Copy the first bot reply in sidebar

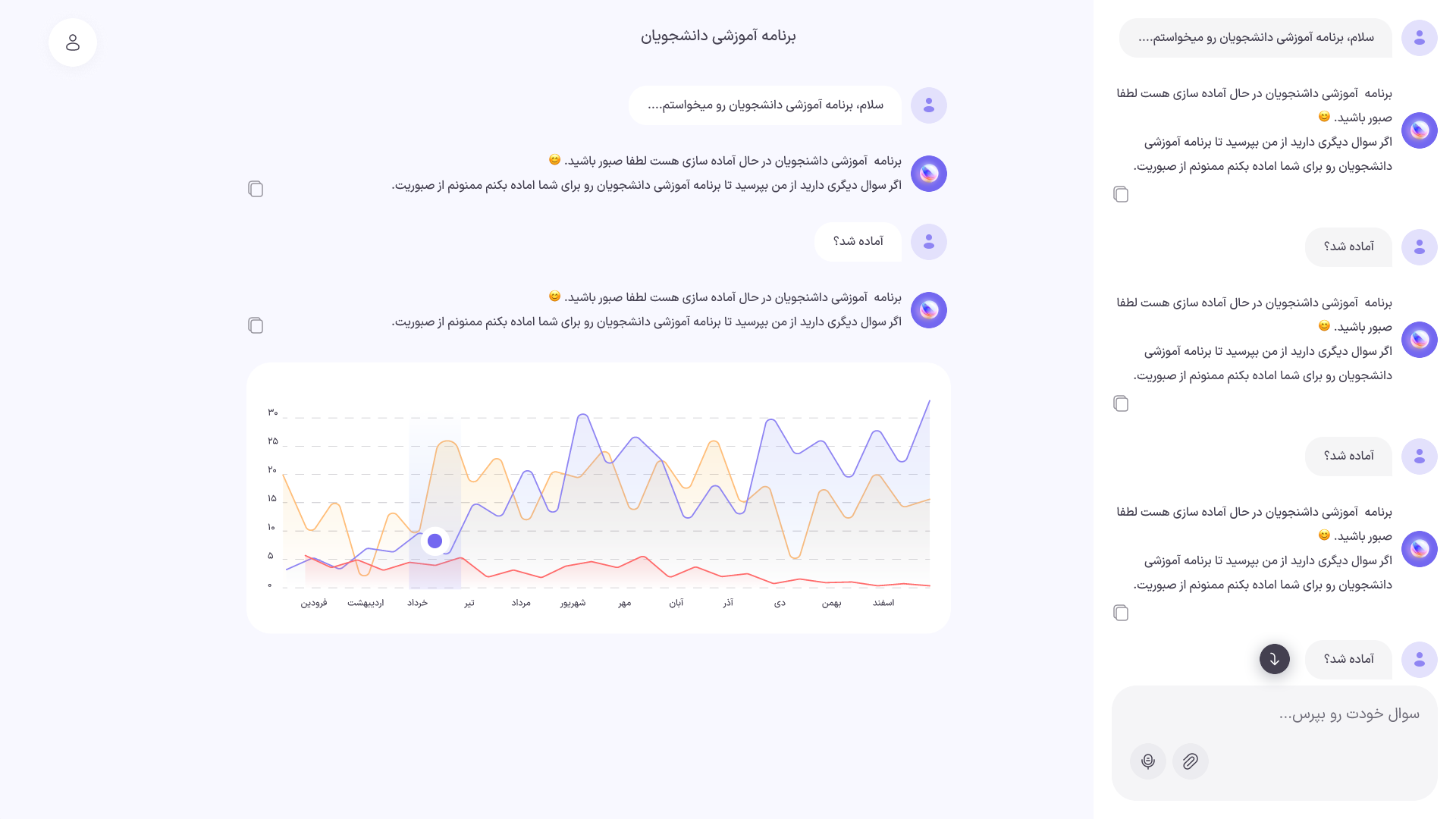(x=1121, y=194)
